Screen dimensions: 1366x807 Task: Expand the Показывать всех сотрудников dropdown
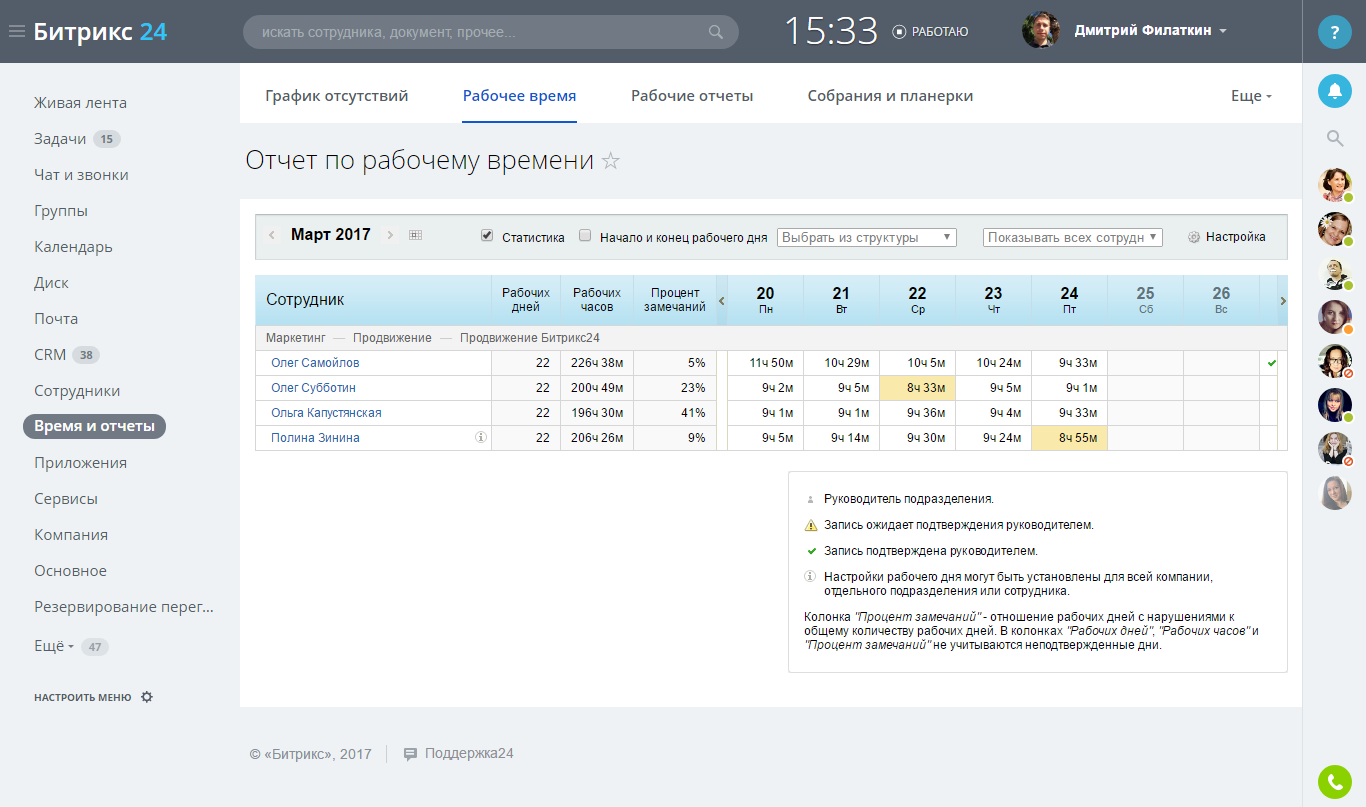coord(1073,238)
